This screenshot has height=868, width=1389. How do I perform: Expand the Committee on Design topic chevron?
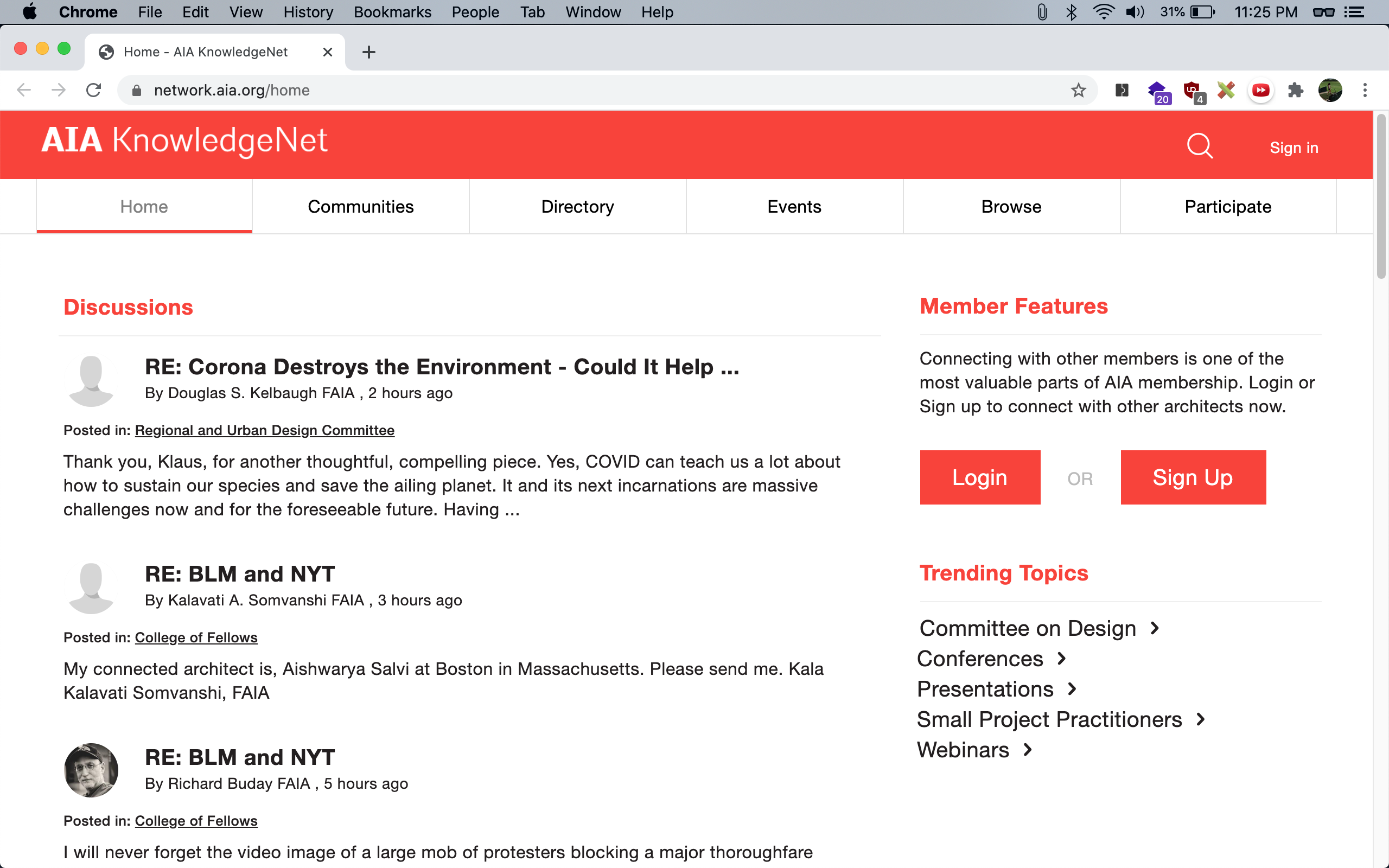point(1155,629)
